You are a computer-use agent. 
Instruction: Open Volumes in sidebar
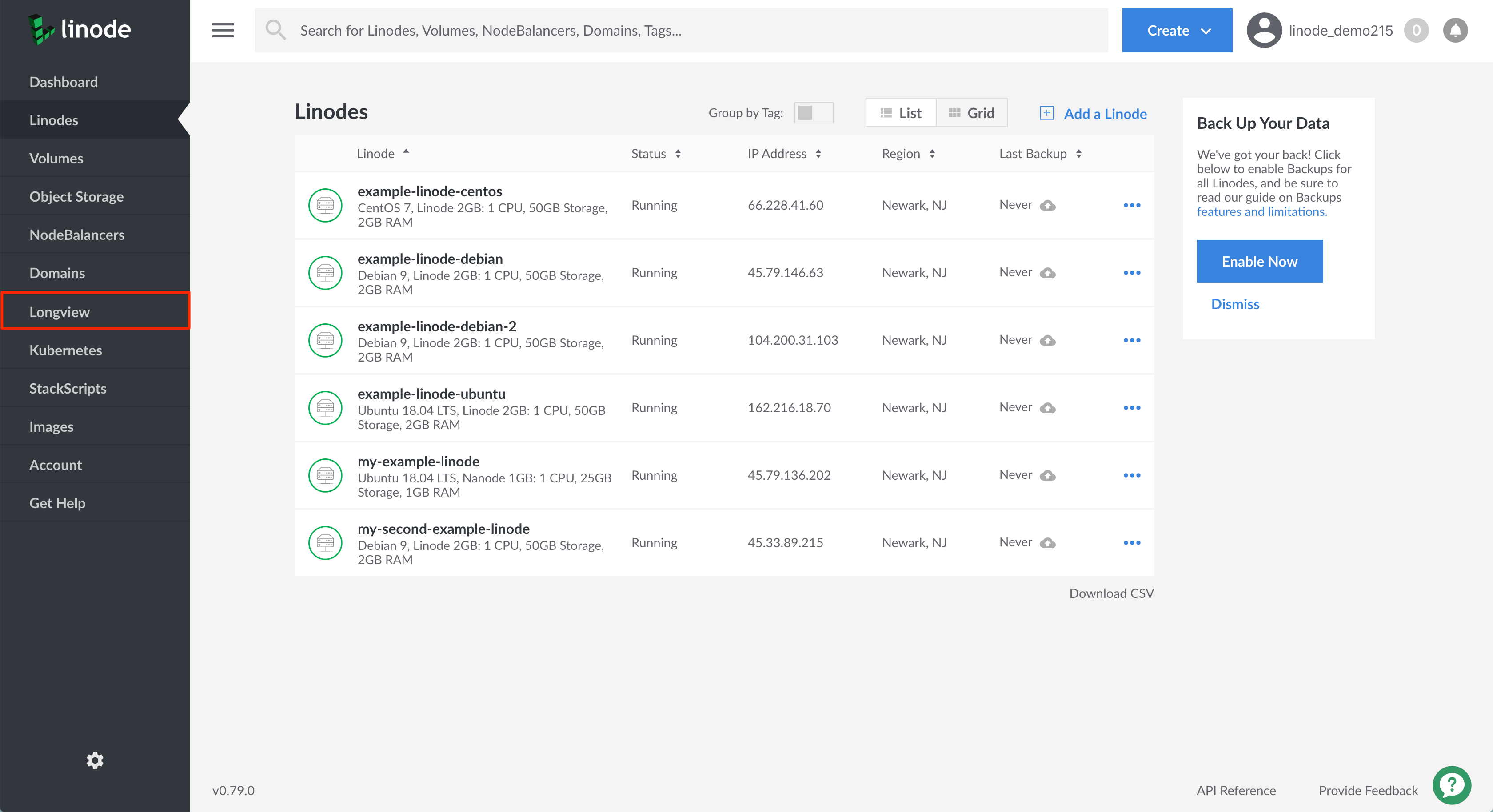95,158
